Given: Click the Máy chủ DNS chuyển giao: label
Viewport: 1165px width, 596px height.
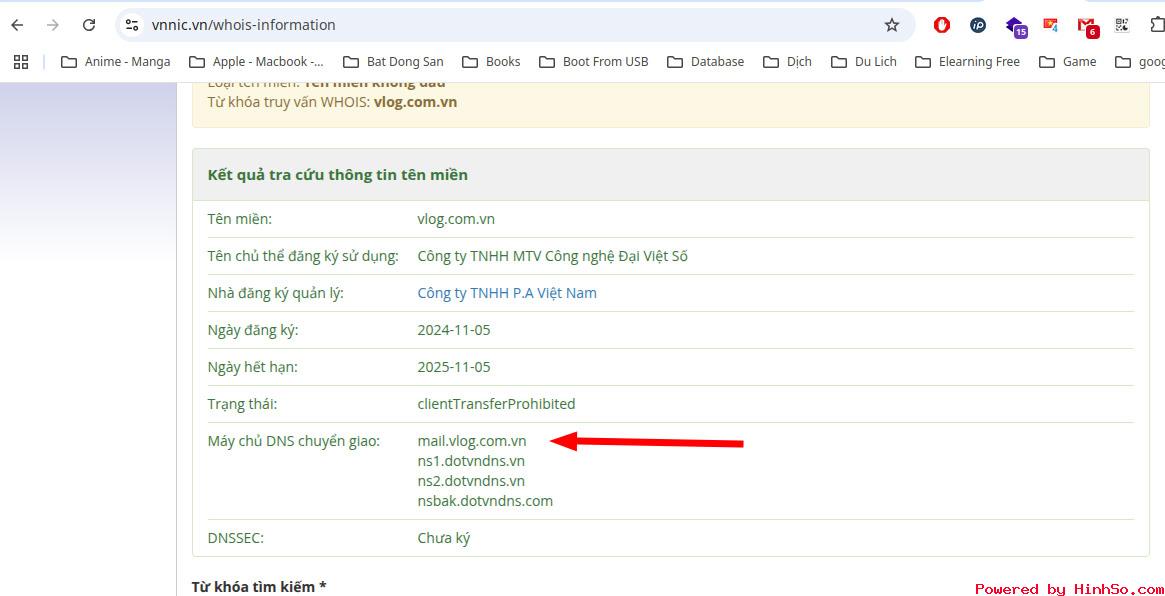Looking at the screenshot, I should point(293,441).
